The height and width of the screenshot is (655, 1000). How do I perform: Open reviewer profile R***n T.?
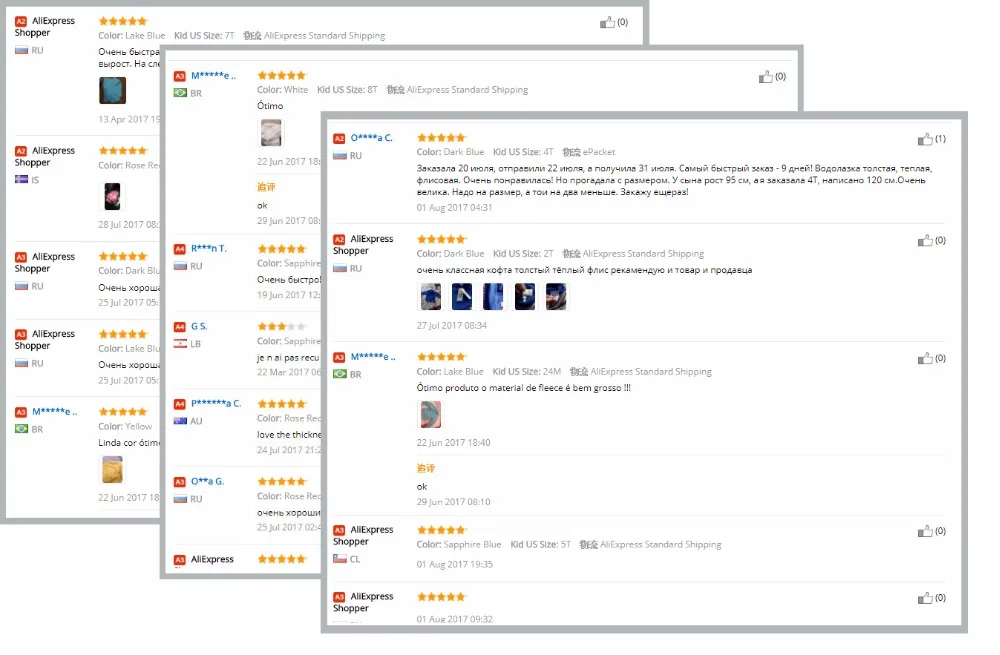tap(209, 249)
